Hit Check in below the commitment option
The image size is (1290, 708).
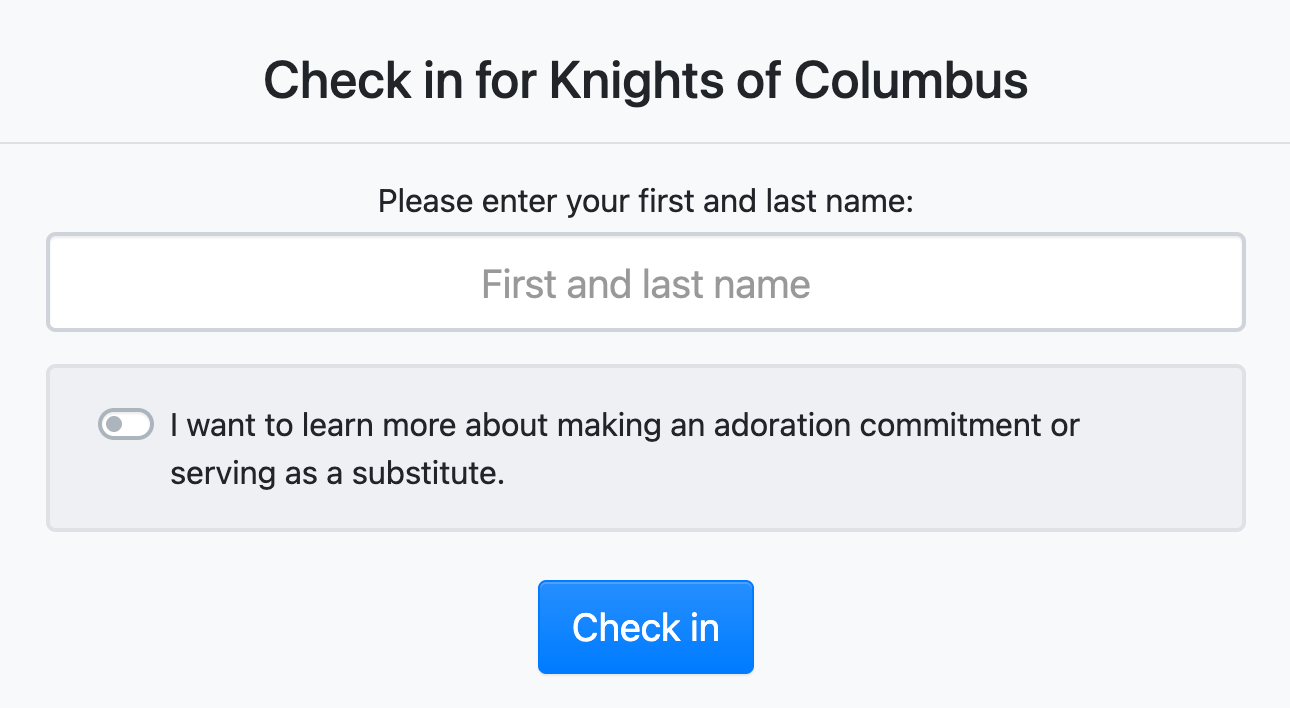click(x=645, y=627)
